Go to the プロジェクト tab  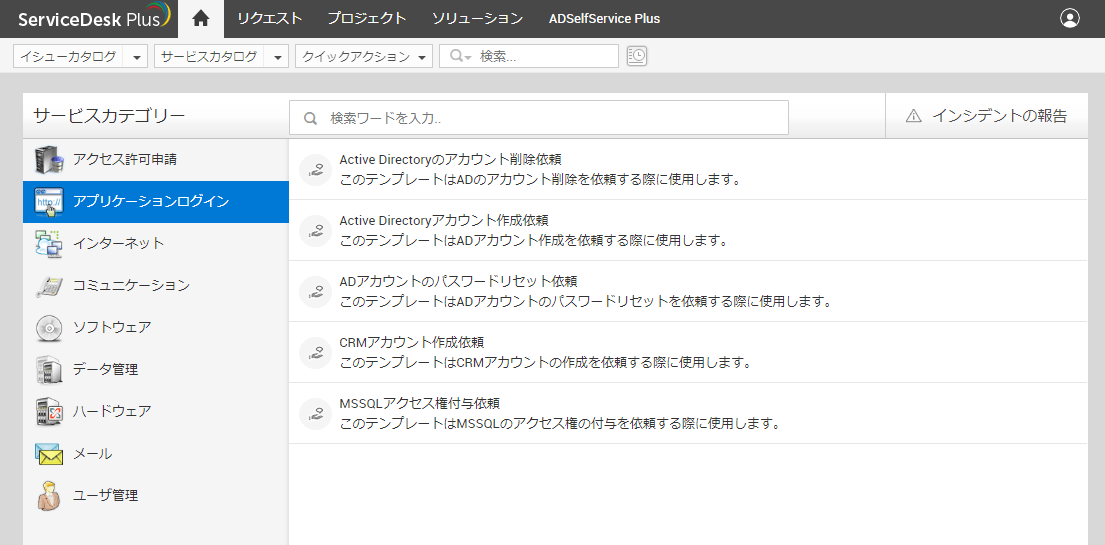coord(367,18)
